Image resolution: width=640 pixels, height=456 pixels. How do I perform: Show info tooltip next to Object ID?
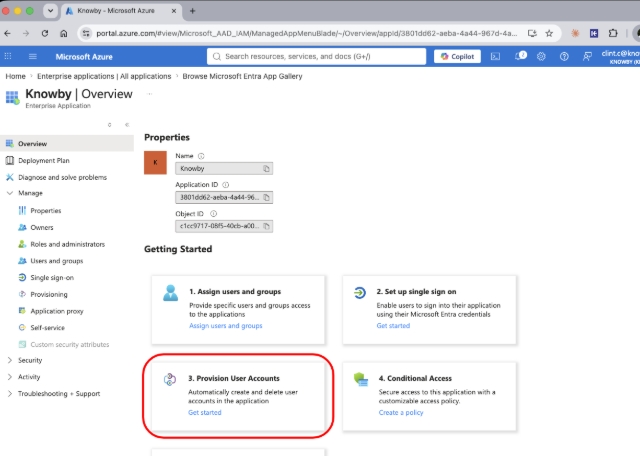tap(213, 214)
